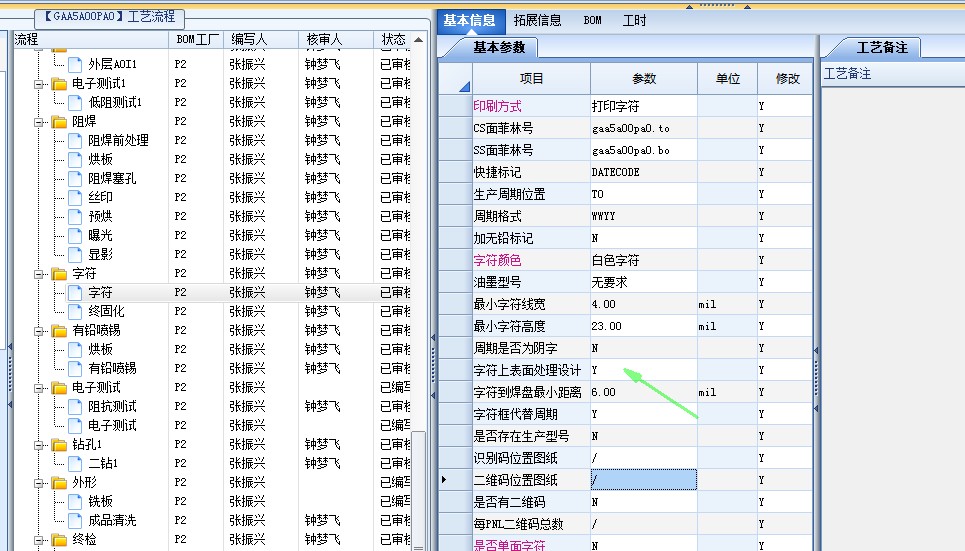Image resolution: width=965 pixels, height=551 pixels.
Task: Click SS面菲林号 value gaa5a00pa0.bo
Action: 631,150
